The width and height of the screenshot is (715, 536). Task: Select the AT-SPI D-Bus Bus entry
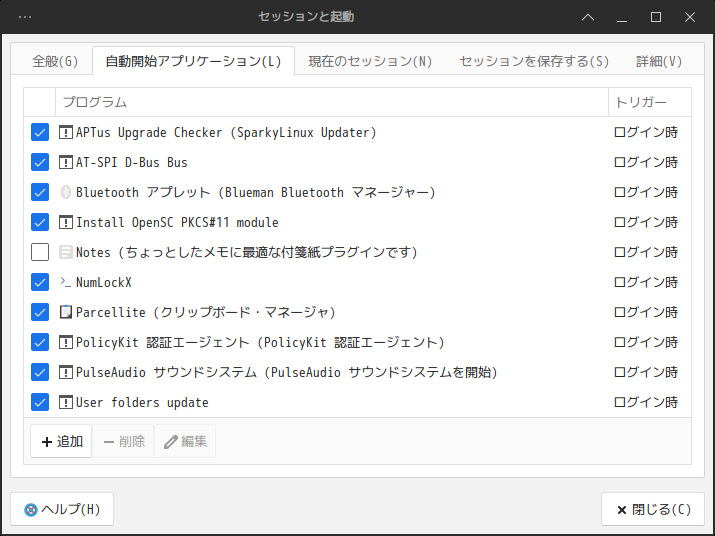click(x=132, y=162)
